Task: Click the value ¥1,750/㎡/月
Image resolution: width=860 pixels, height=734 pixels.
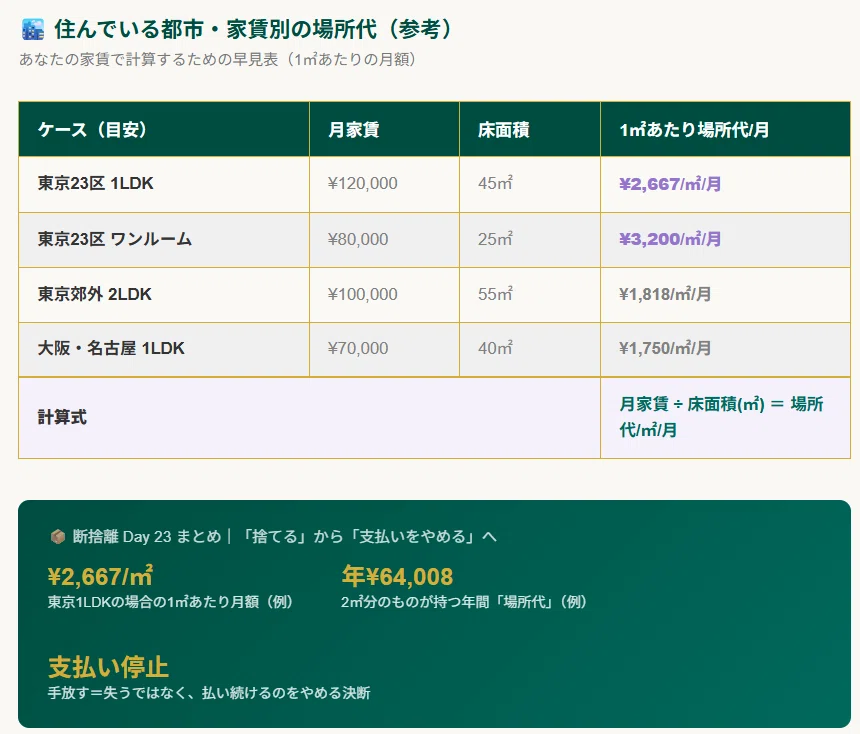Action: [665, 348]
